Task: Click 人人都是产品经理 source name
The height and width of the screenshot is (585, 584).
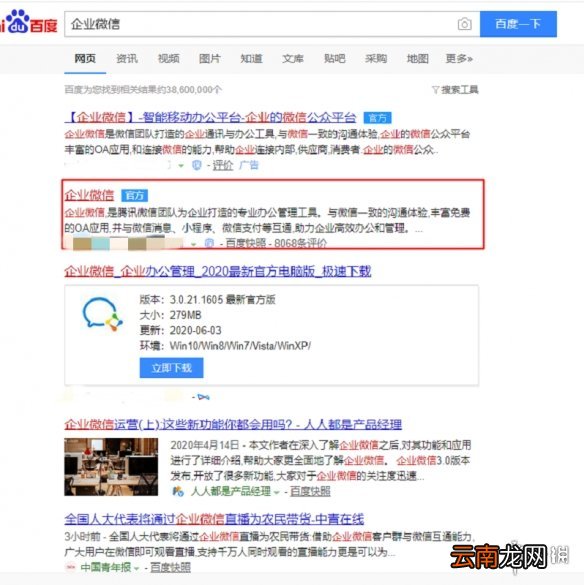Action: pos(231,491)
